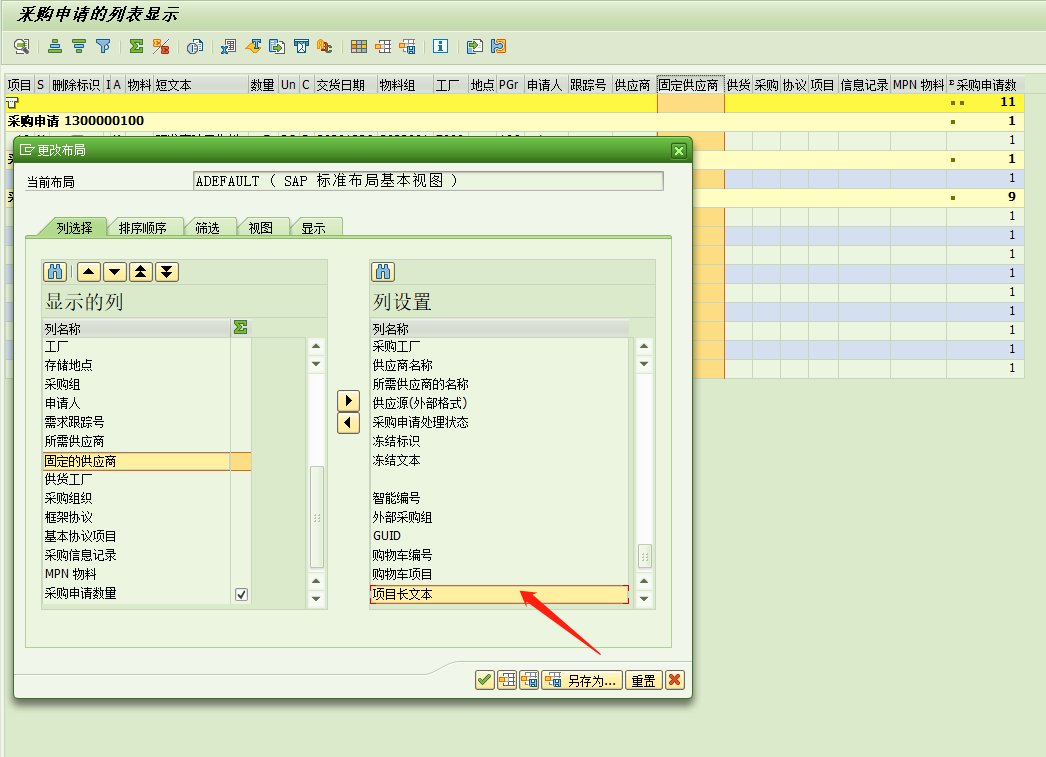This screenshot has width=1046, height=757.
Task: Select 冻结标识 in the column set list
Action: pyautogui.click(x=499, y=442)
